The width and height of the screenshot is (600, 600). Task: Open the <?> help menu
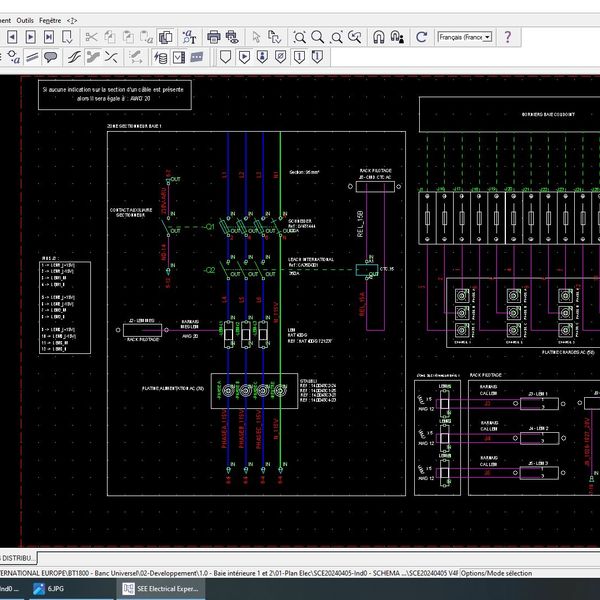pyautogui.click(x=72, y=19)
